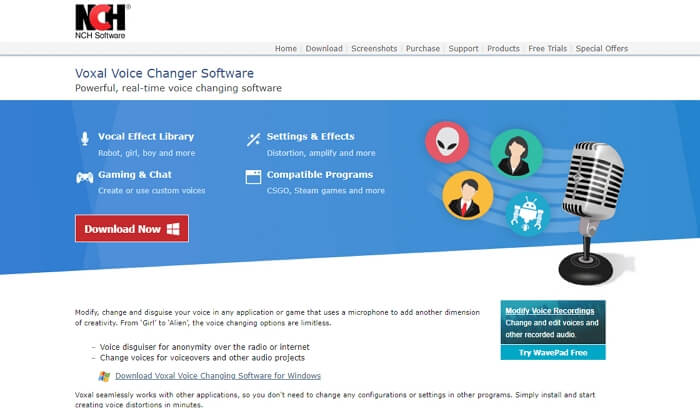This screenshot has width=700, height=408.
Task: Click the Compatible Programs heading
Action: point(320,175)
